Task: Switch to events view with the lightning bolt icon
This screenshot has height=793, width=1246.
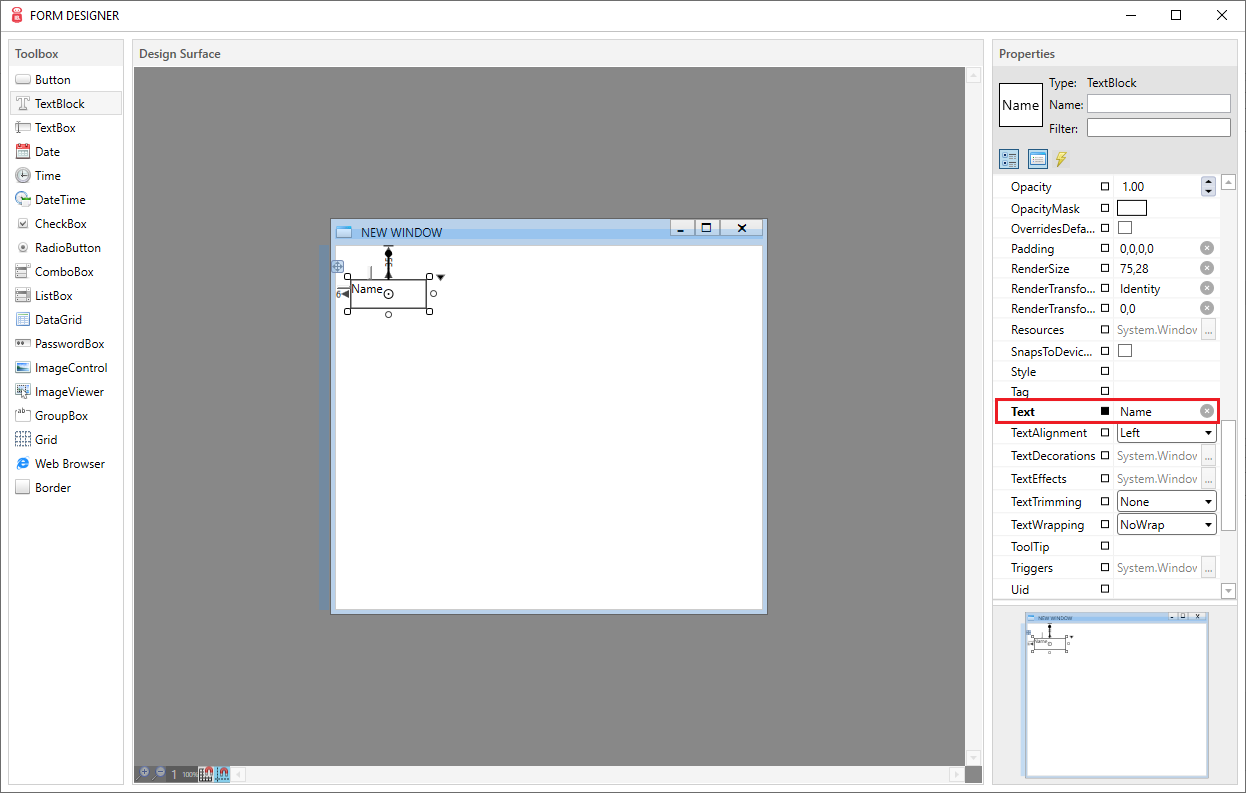Action: coord(1061,158)
